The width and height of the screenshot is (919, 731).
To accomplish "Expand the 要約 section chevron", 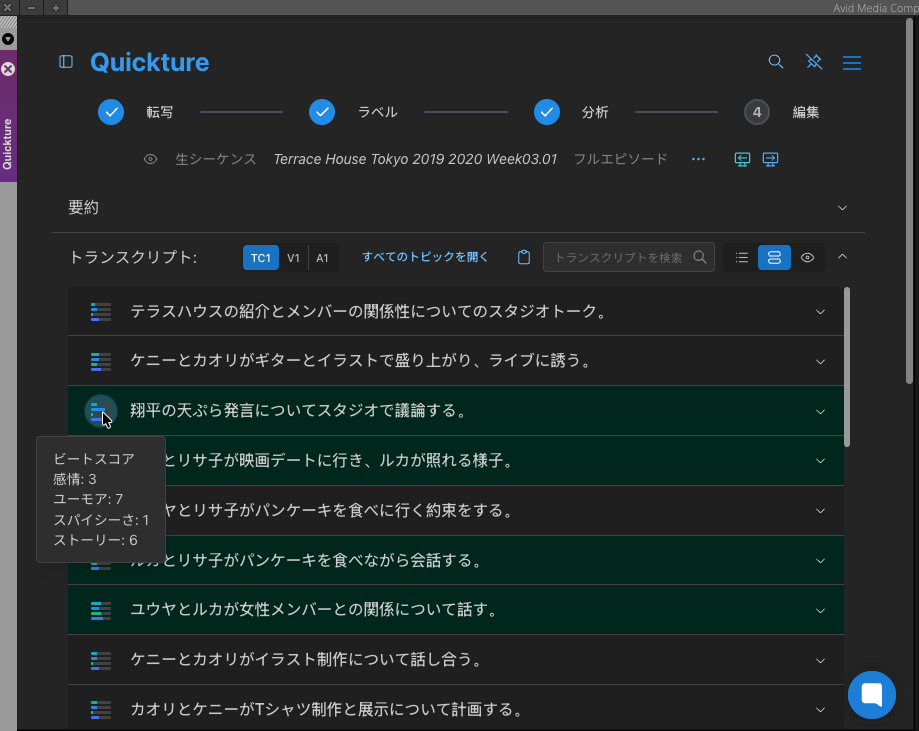I will click(842, 208).
